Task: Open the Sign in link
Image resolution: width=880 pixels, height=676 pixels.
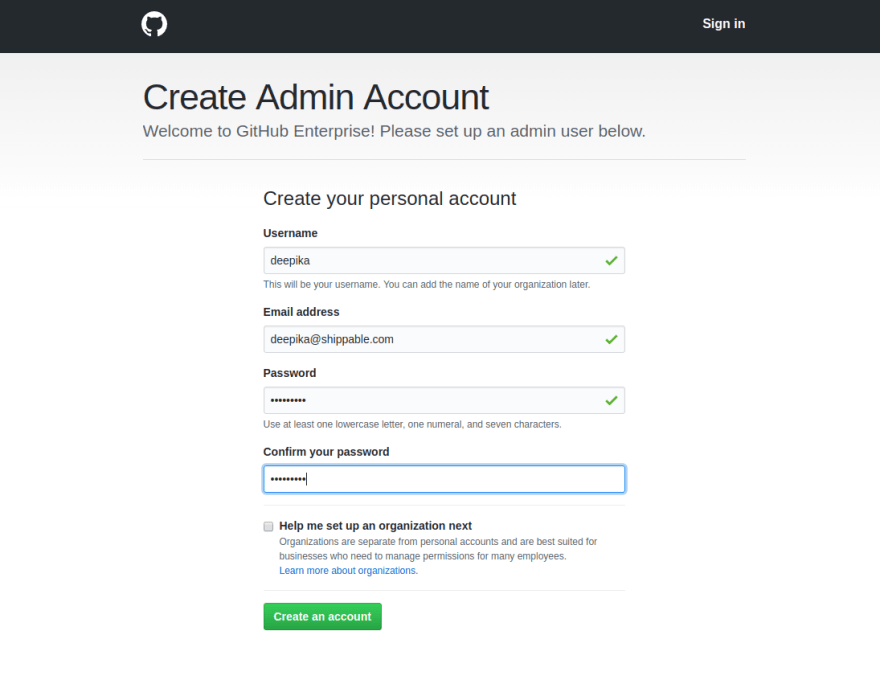Action: click(723, 24)
